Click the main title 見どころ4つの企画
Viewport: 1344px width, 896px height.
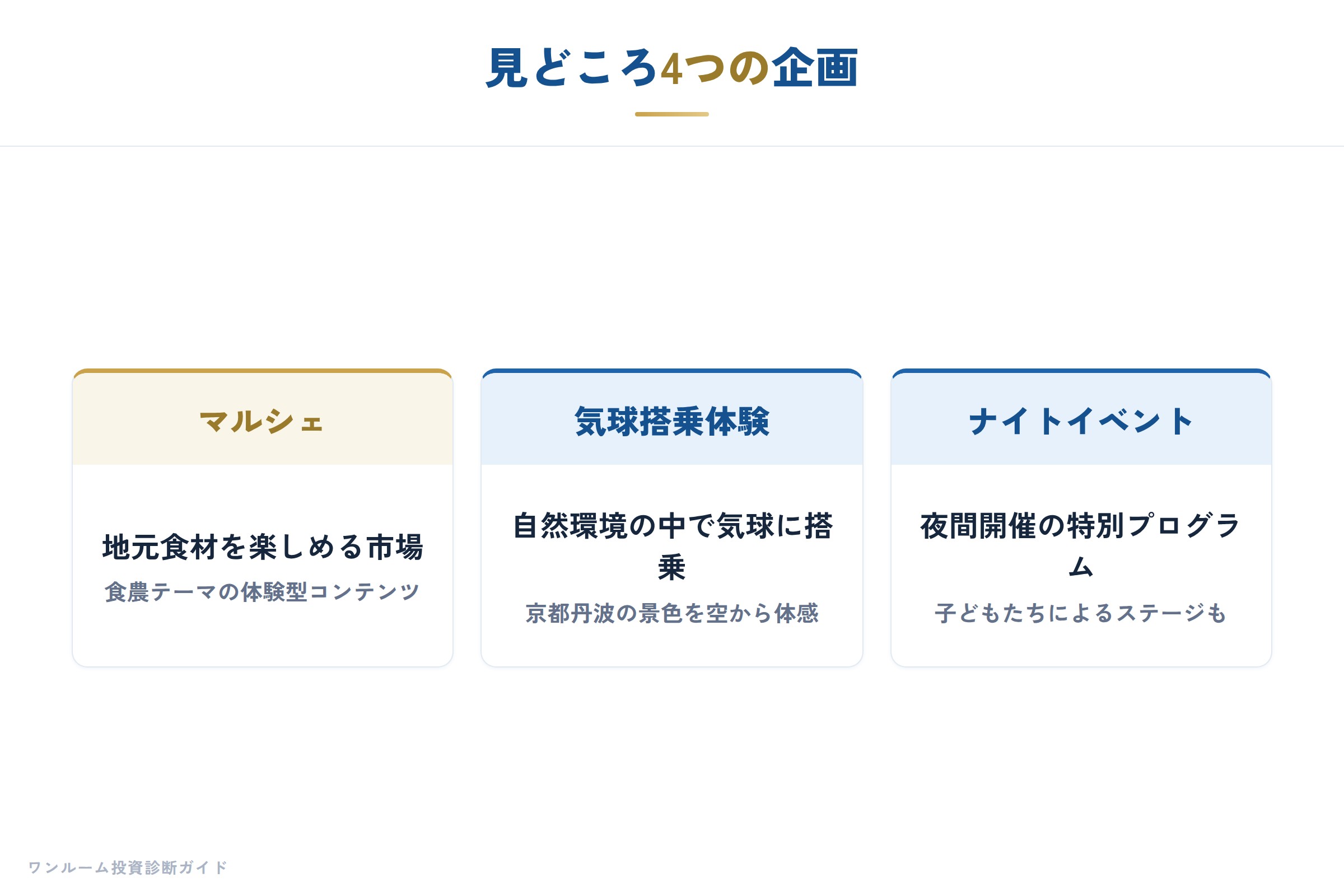[672, 67]
